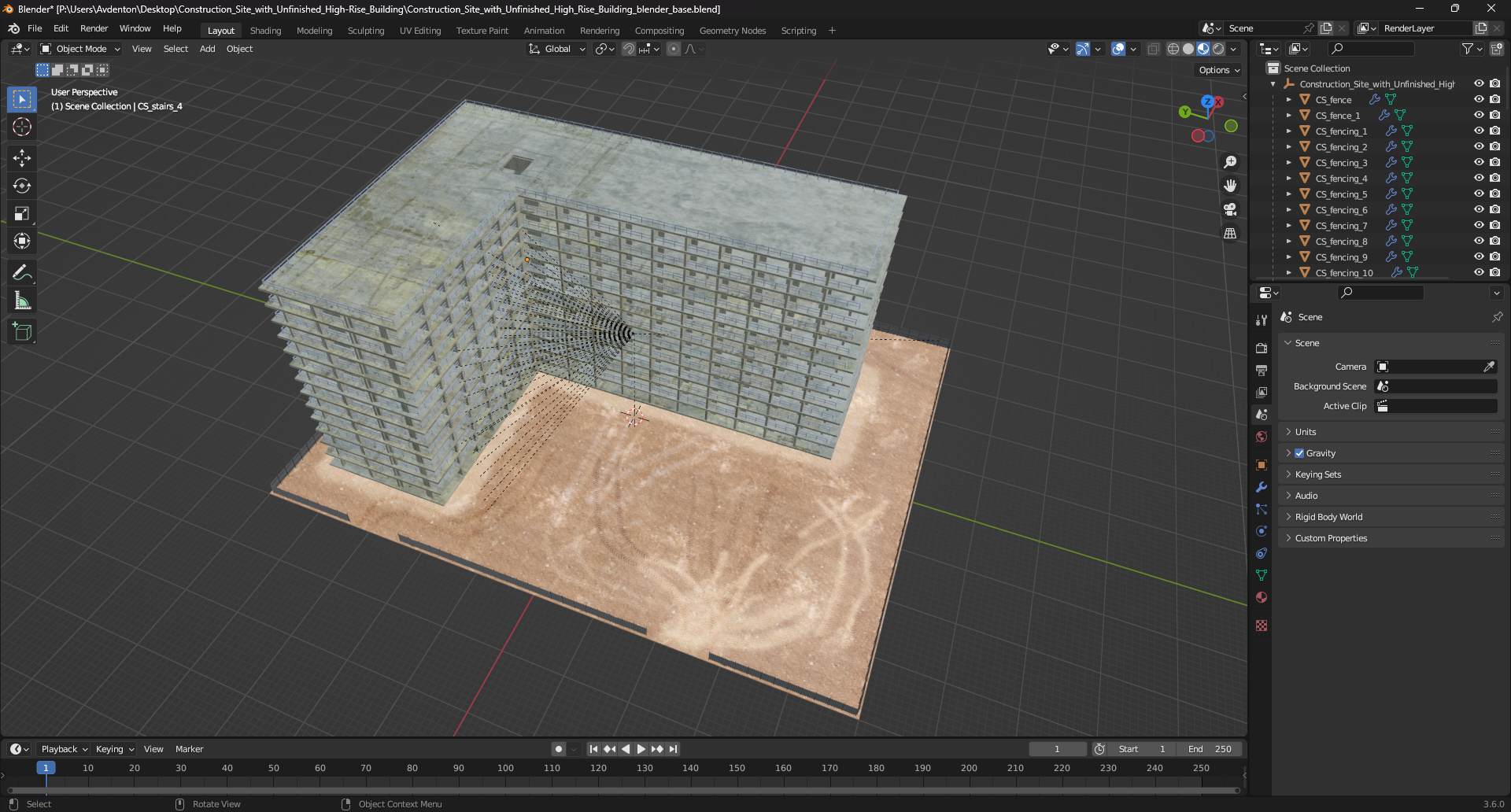Select the Add Cube tool

(x=22, y=332)
